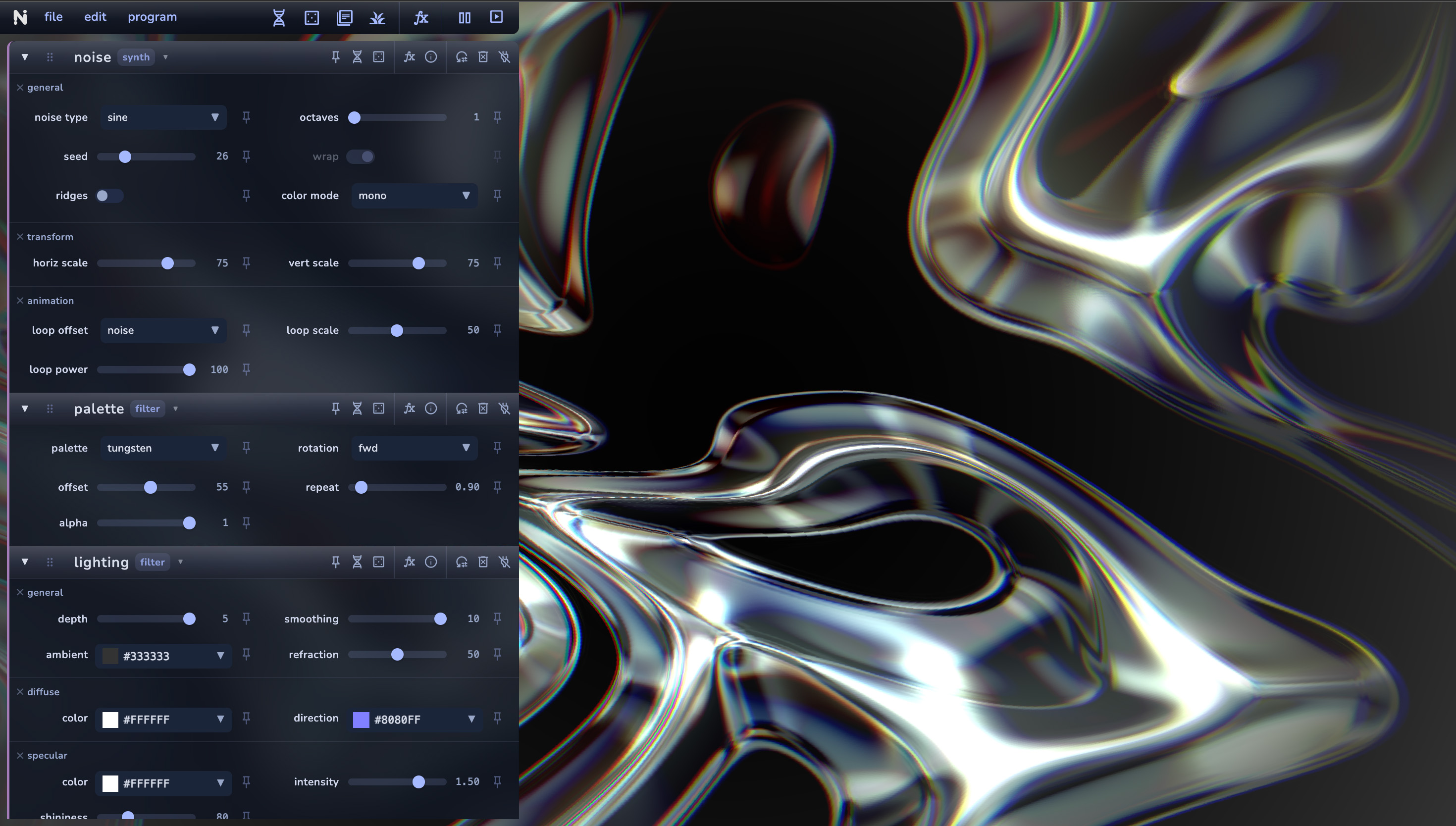Click the synth badge next to noise

[136, 57]
